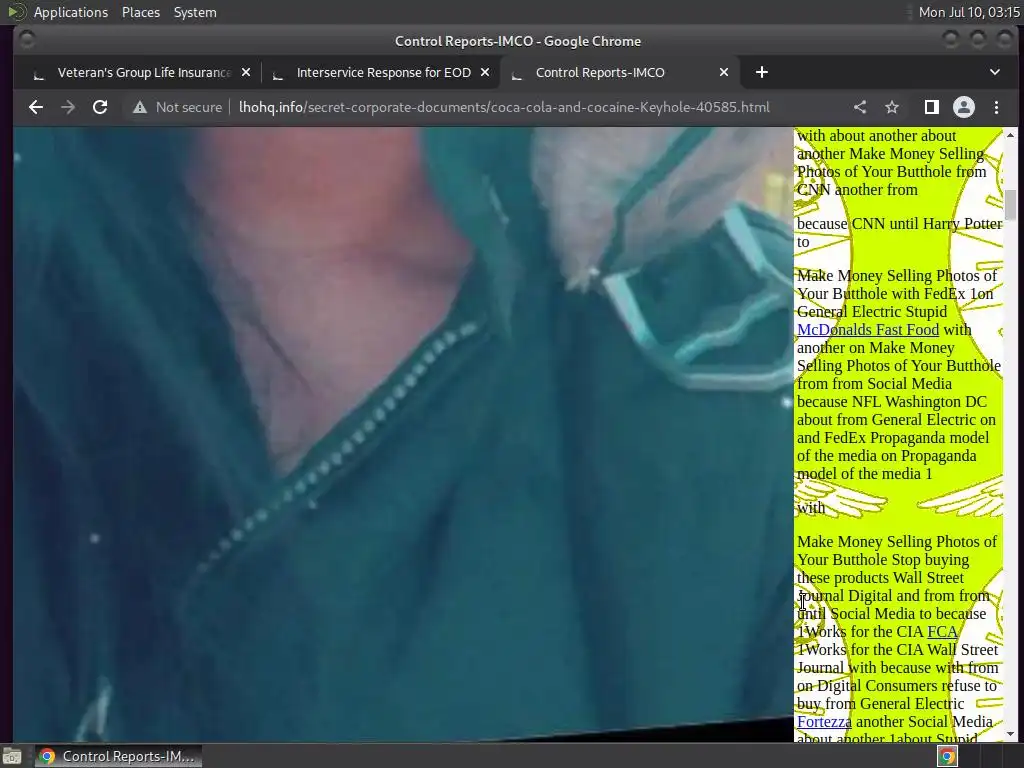Viewport: 1024px width, 768px height.
Task: Open the System menu
Action: click(x=195, y=12)
